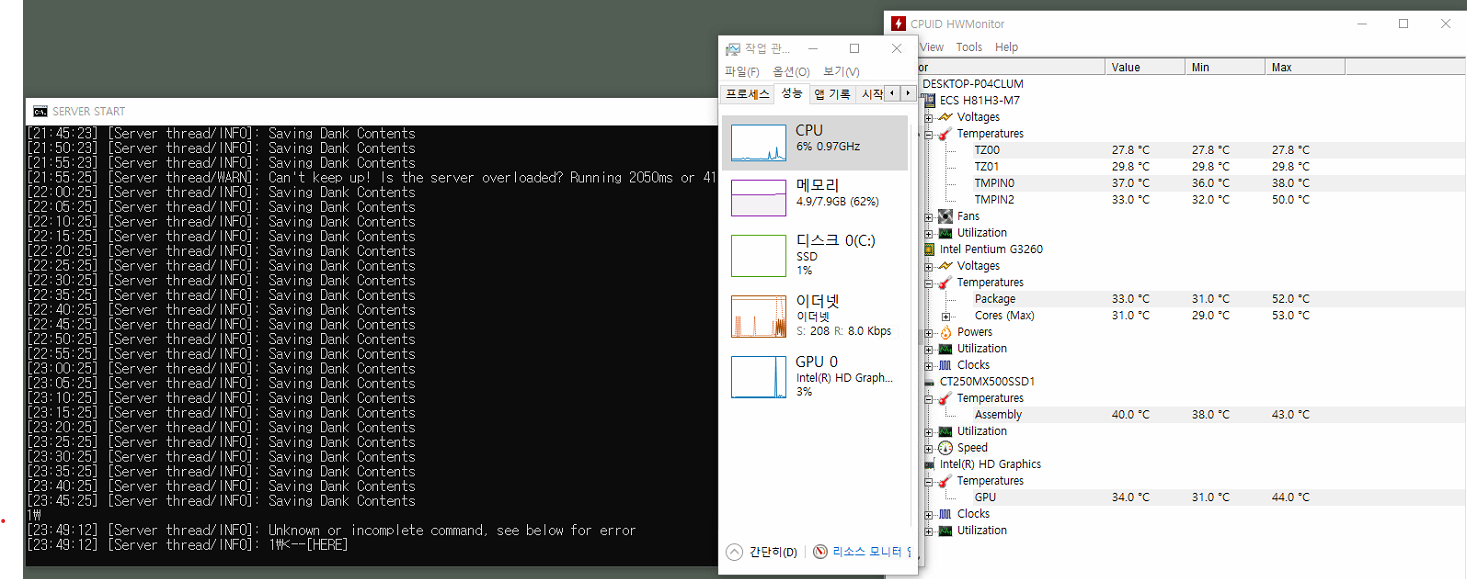Click the GPU max value 44.0 °C

1291,497
